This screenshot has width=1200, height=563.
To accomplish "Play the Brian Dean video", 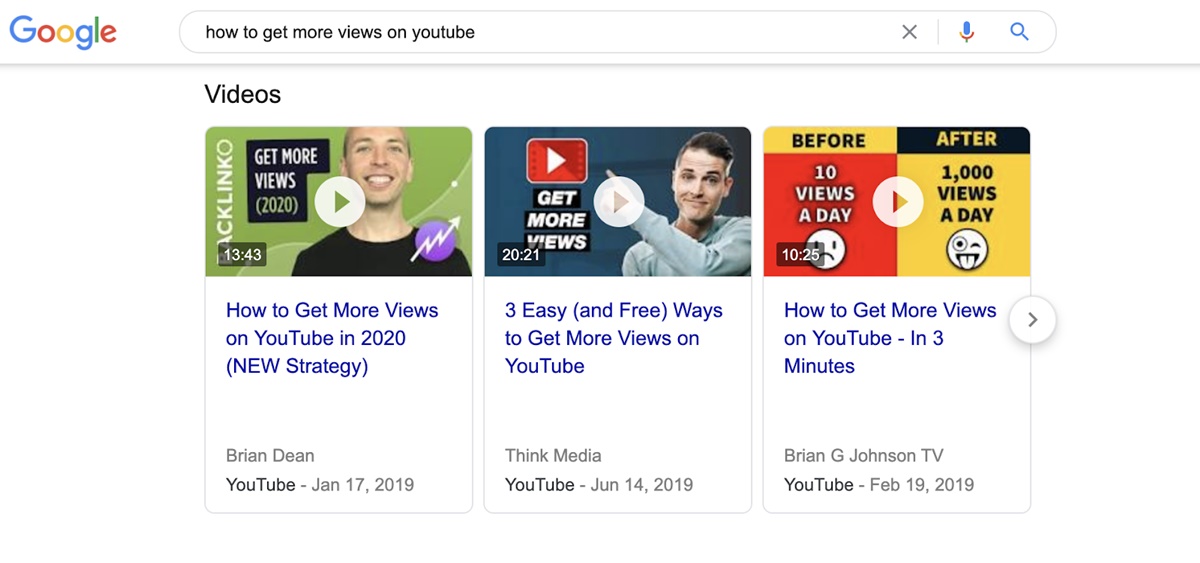I will [339, 203].
